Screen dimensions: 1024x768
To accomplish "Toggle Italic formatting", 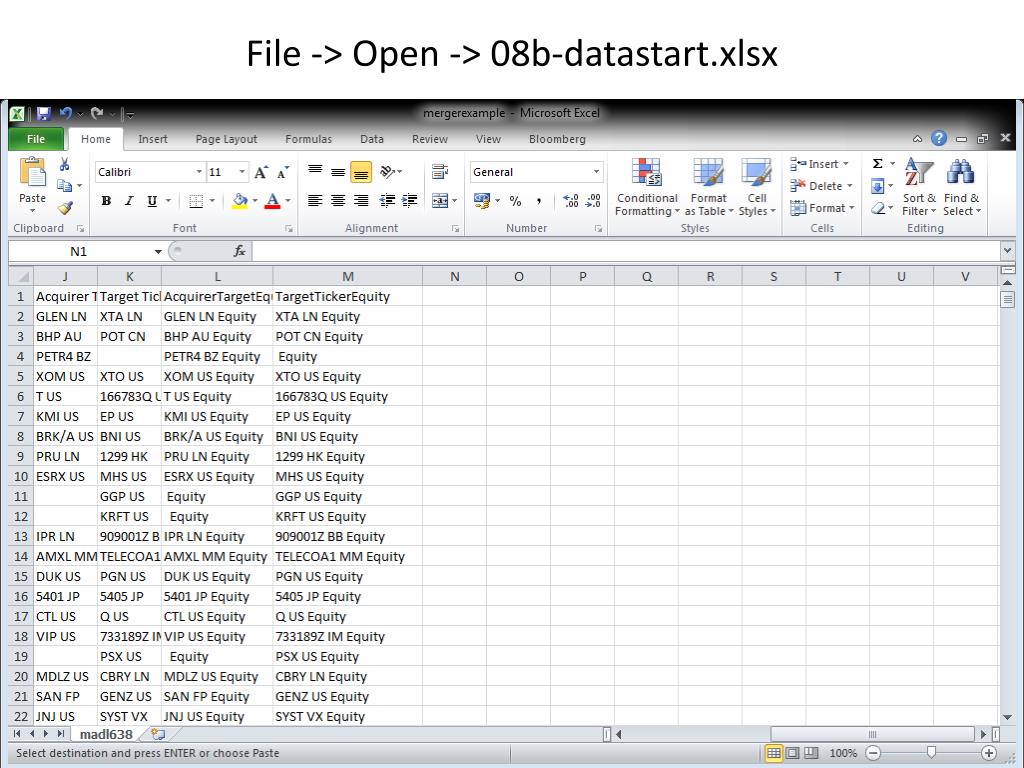I will (129, 201).
